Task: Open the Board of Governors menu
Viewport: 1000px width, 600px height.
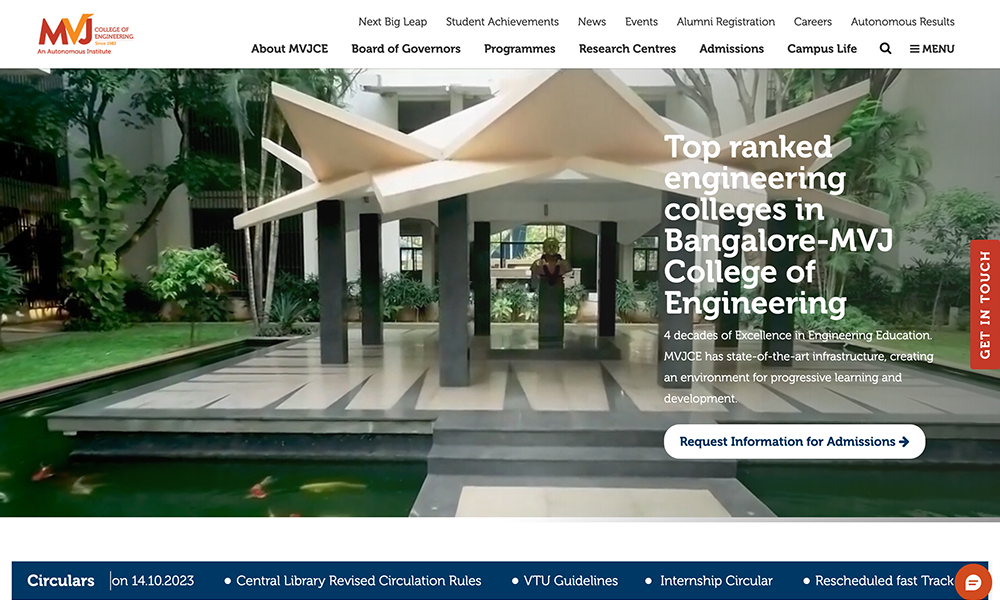Action: [406, 48]
